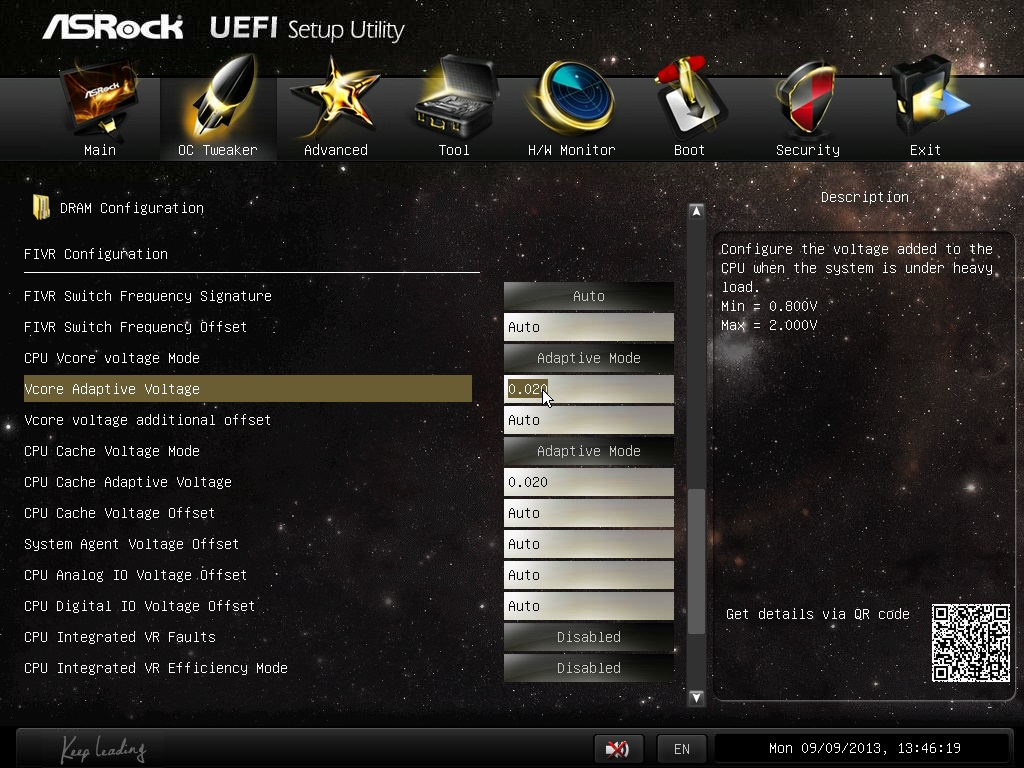Edit Vcore voltage additional offset field
This screenshot has height=768, width=1024.
click(588, 420)
